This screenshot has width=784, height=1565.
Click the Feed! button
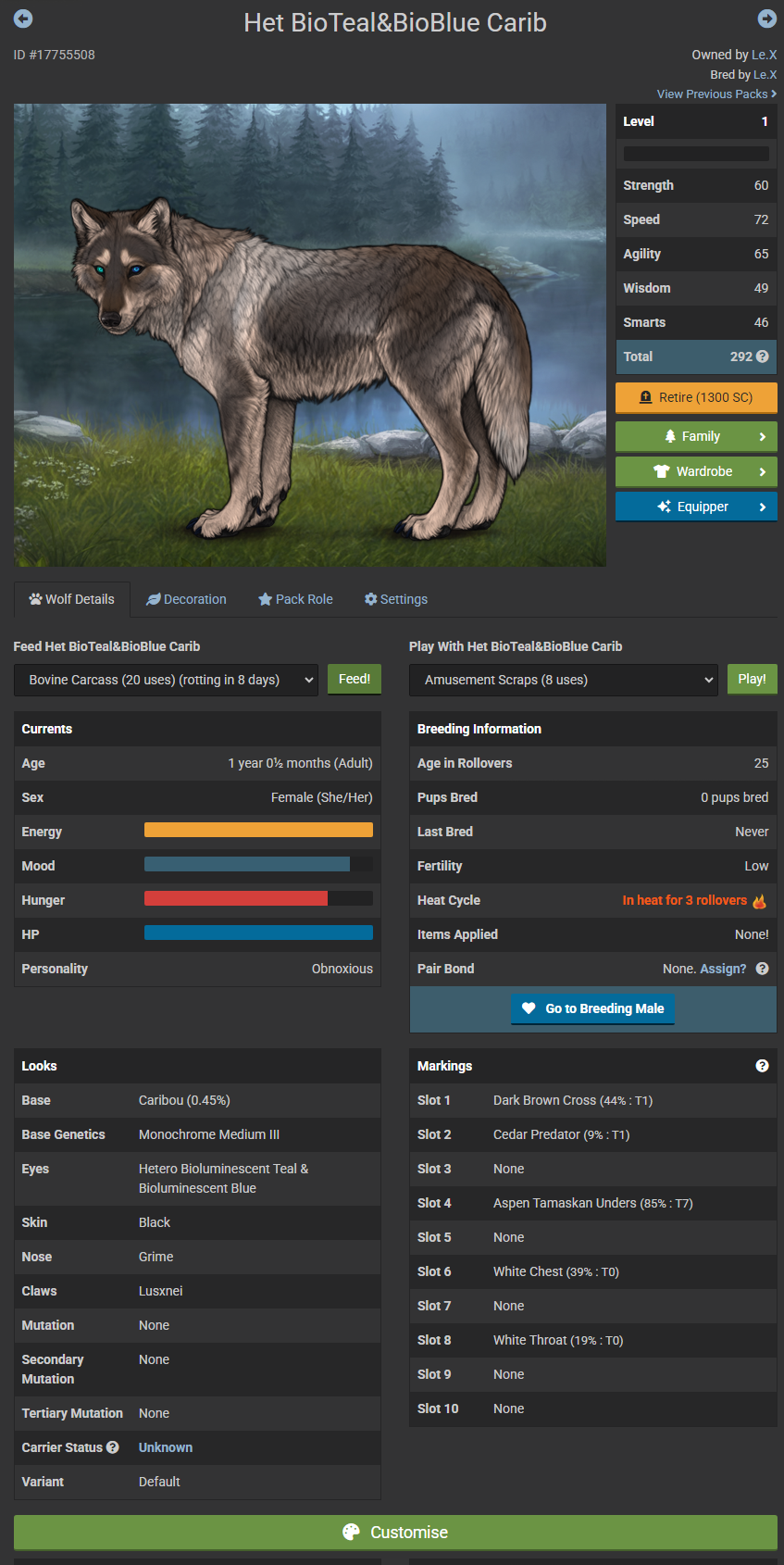click(x=355, y=679)
